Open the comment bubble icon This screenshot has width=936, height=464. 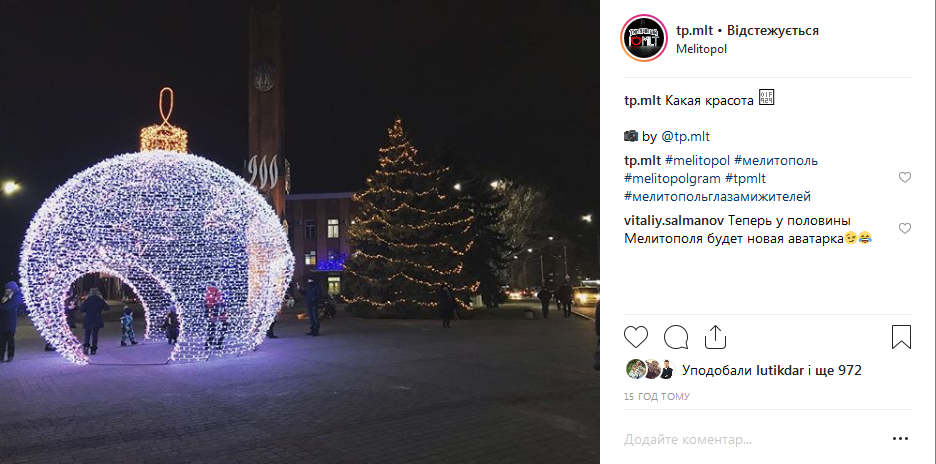click(x=676, y=337)
